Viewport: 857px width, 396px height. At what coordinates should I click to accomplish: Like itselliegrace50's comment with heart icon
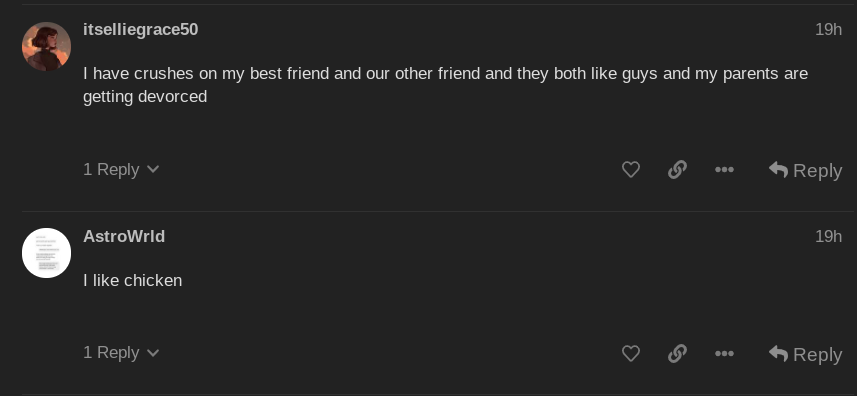coord(631,170)
